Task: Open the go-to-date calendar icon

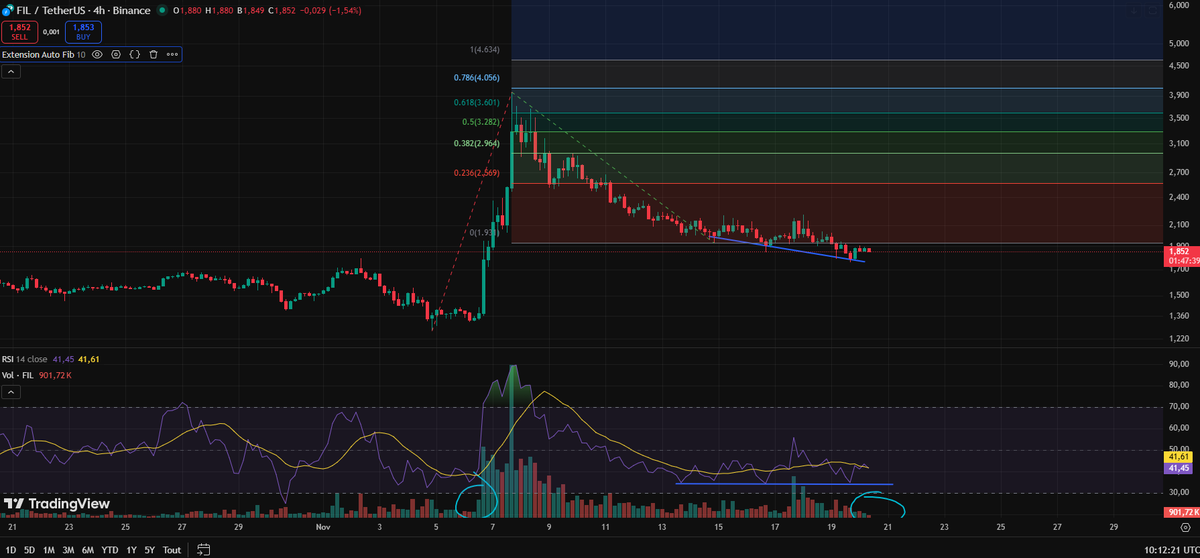Action: click(204, 549)
